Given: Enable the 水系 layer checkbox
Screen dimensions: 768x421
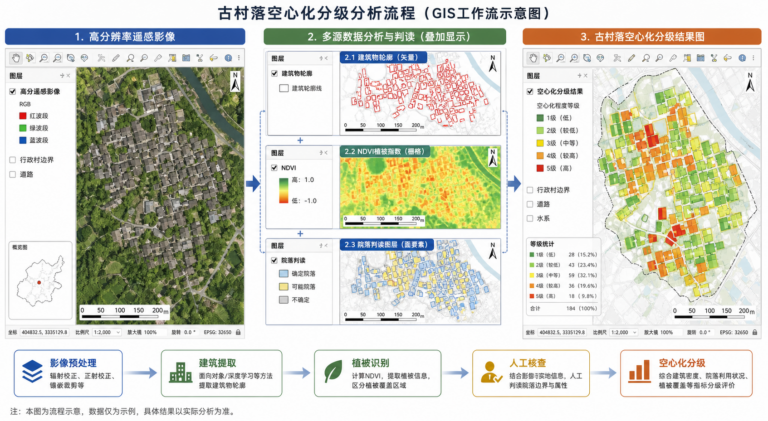Looking at the screenshot, I should 530,218.
